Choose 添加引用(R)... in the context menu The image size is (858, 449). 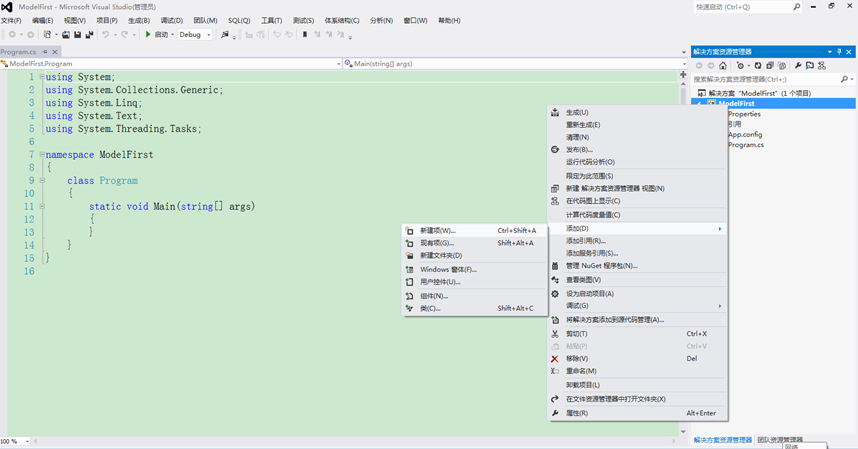[x=637, y=241]
